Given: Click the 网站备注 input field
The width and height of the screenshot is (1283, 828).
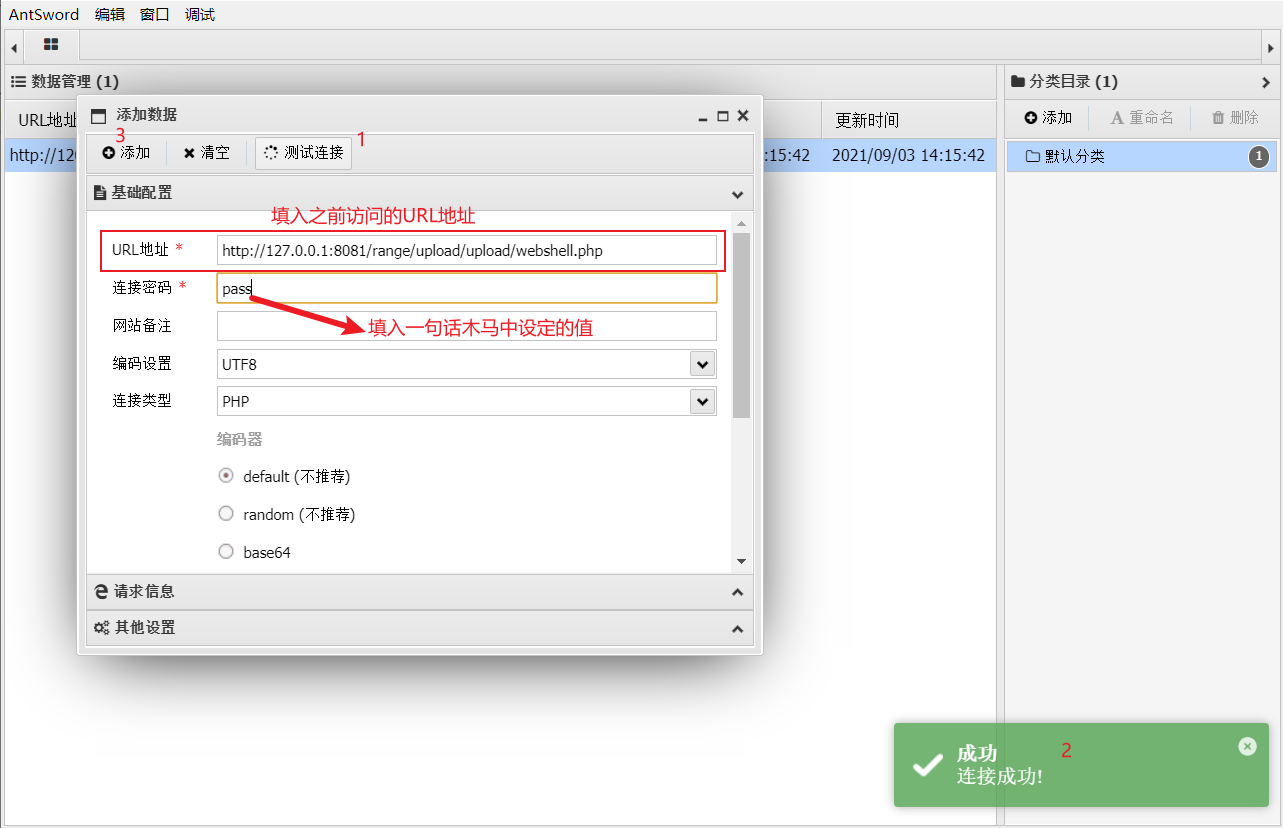Looking at the screenshot, I should click(467, 326).
